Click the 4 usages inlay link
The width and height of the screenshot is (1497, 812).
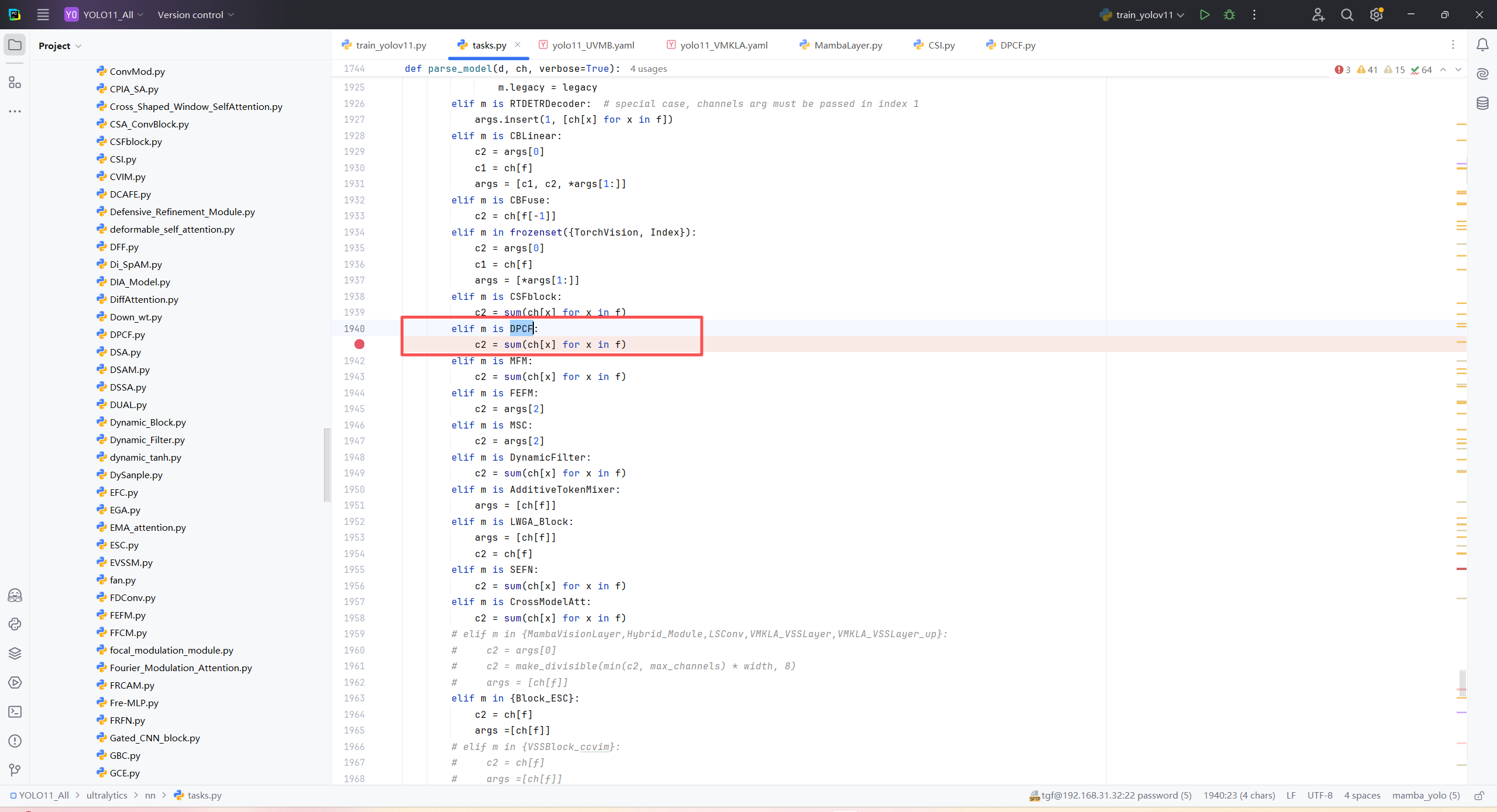[648, 69]
